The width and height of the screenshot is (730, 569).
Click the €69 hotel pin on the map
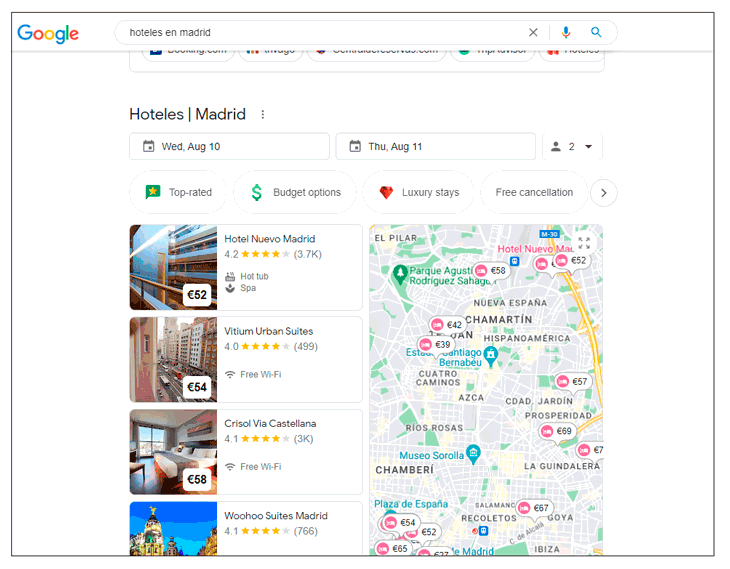point(557,431)
